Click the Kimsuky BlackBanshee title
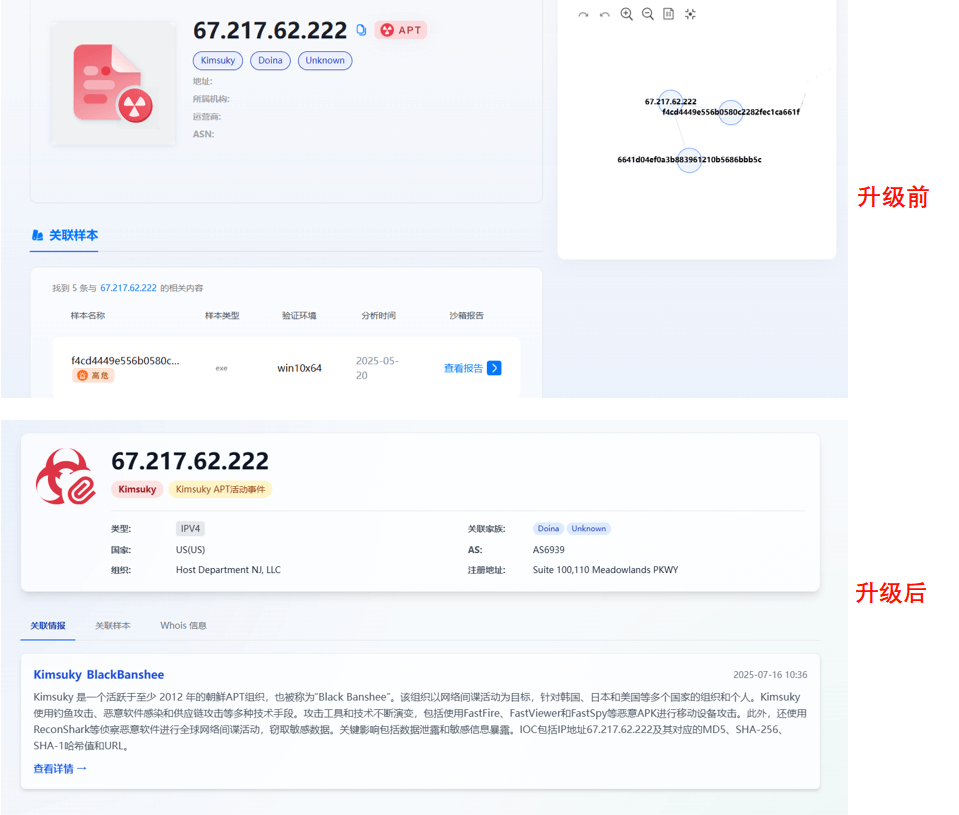 [98, 675]
